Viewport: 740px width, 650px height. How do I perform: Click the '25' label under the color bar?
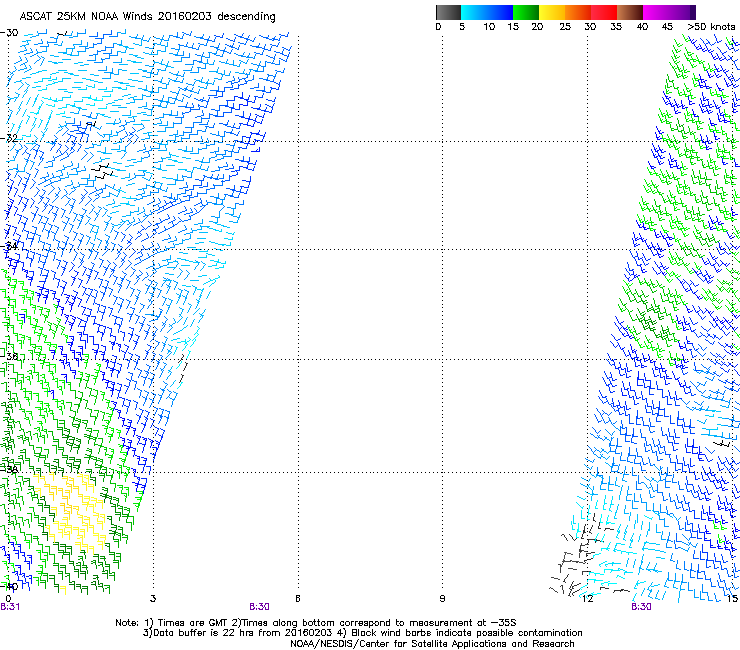click(x=565, y=26)
